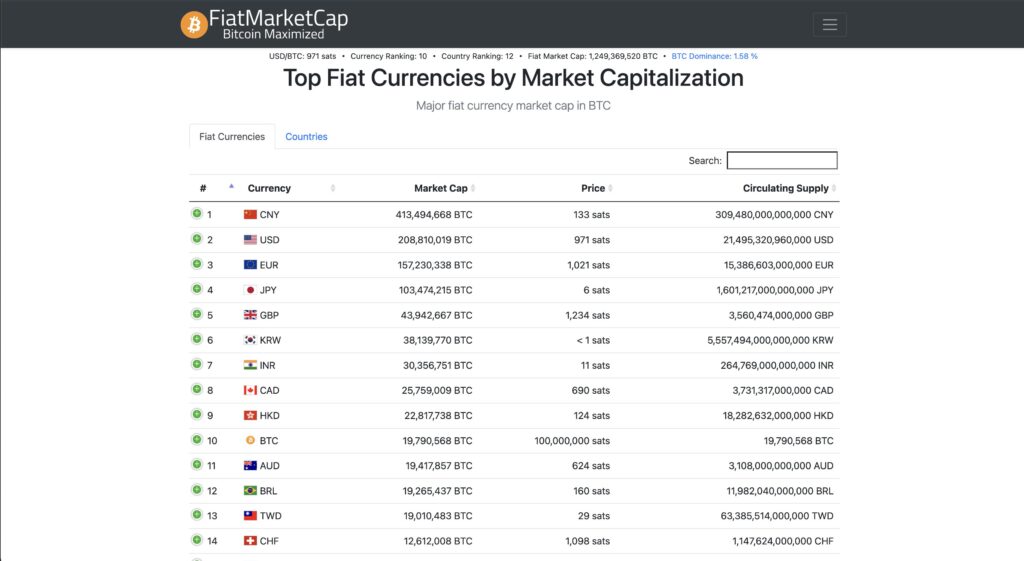The height and width of the screenshot is (561, 1024).
Task: Click the United Kingdom flag icon
Action: tap(250, 315)
